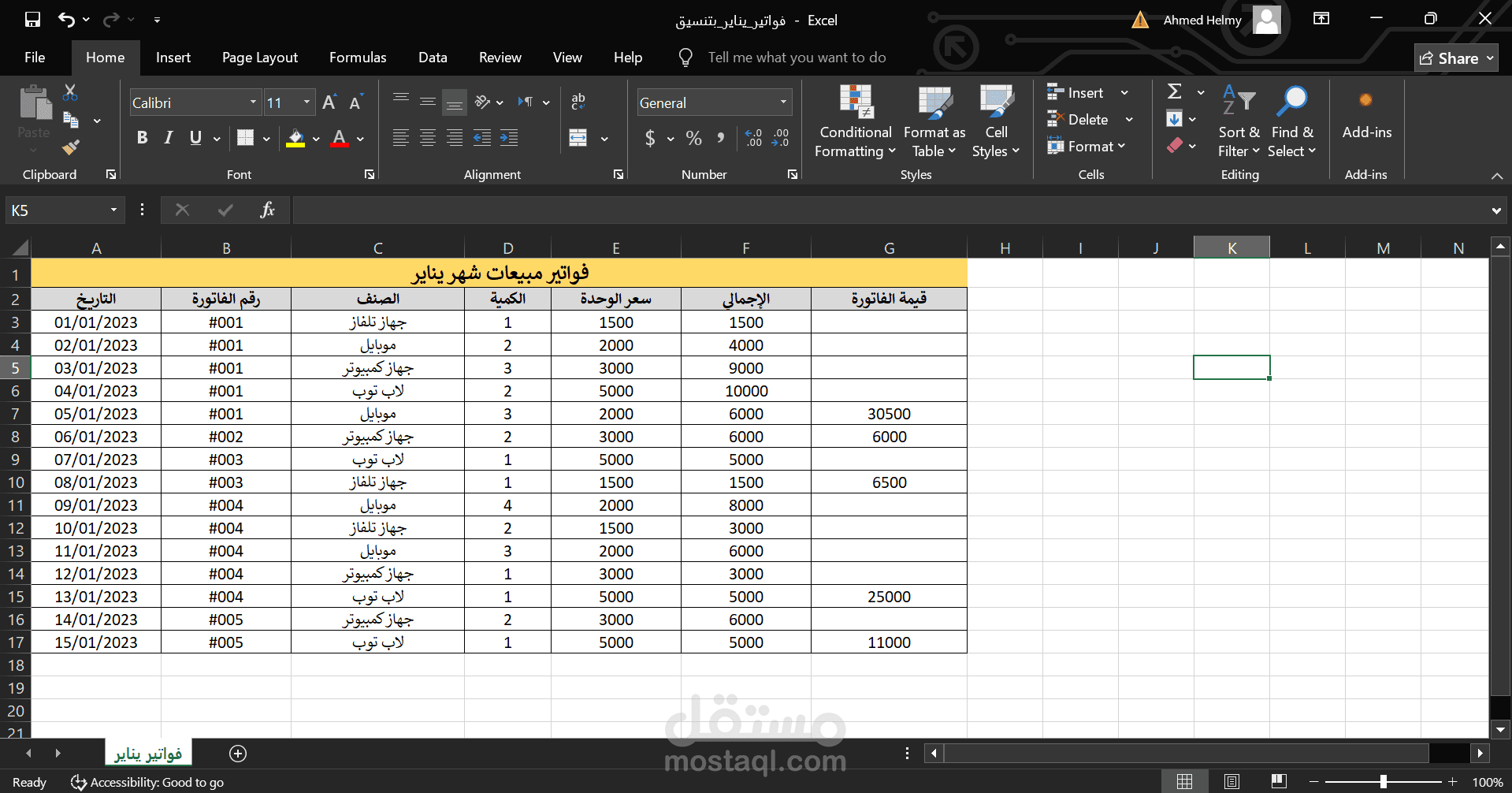Click the zoom in plus button
This screenshot has width=1512, height=793.
(x=1453, y=782)
